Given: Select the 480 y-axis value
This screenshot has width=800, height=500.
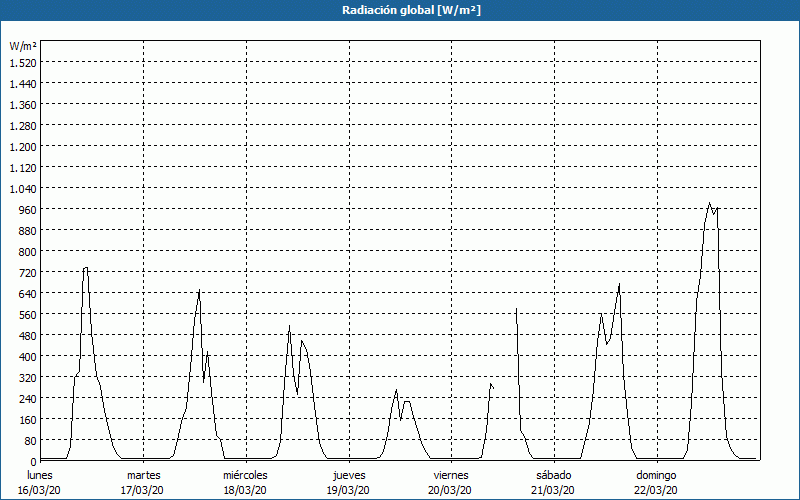Looking at the screenshot, I should click(28, 335).
